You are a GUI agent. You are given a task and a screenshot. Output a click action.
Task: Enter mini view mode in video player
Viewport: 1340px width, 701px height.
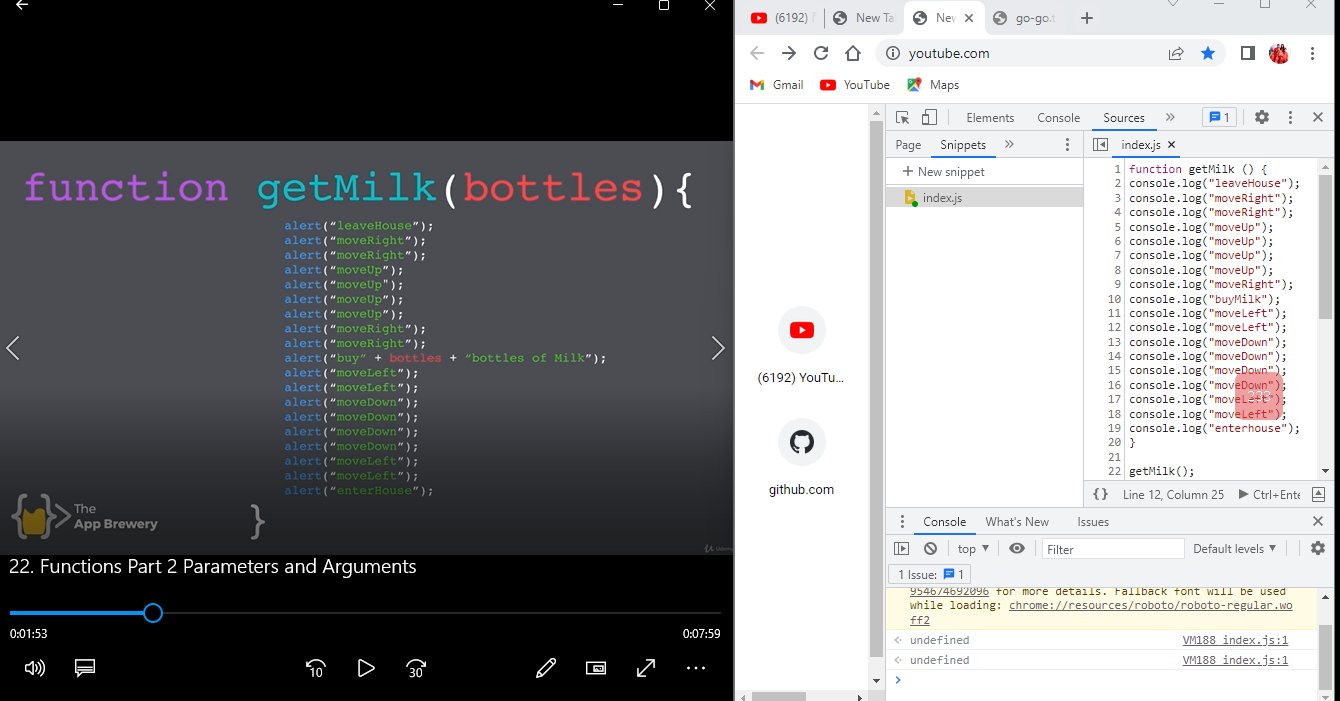click(x=596, y=668)
